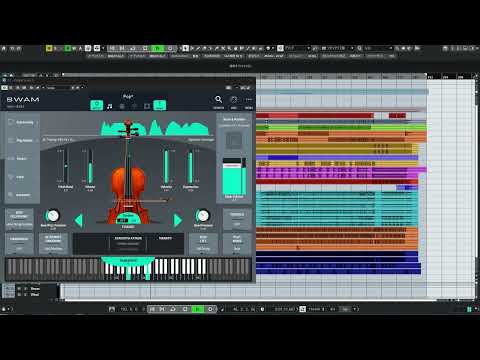Click the SWAM logo
The height and width of the screenshot is (360, 480).
point(23,99)
